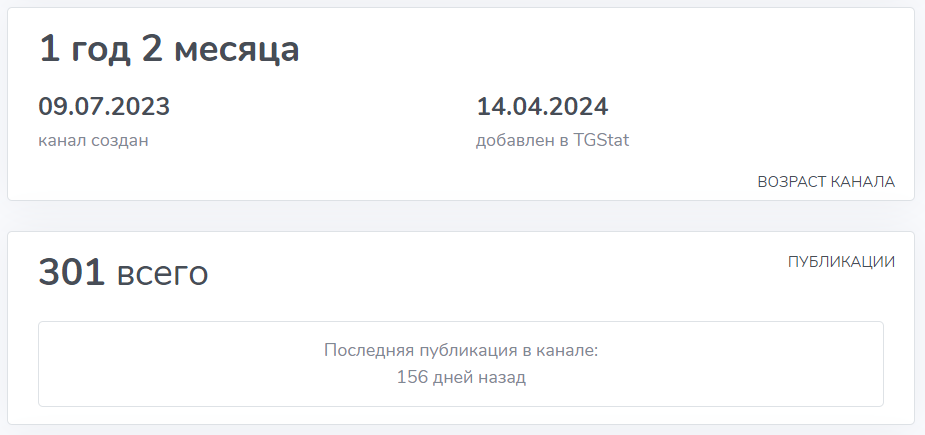Click the word "добавлен" under 14.04.2024
The width and height of the screenshot is (925, 435).
click(x=513, y=140)
